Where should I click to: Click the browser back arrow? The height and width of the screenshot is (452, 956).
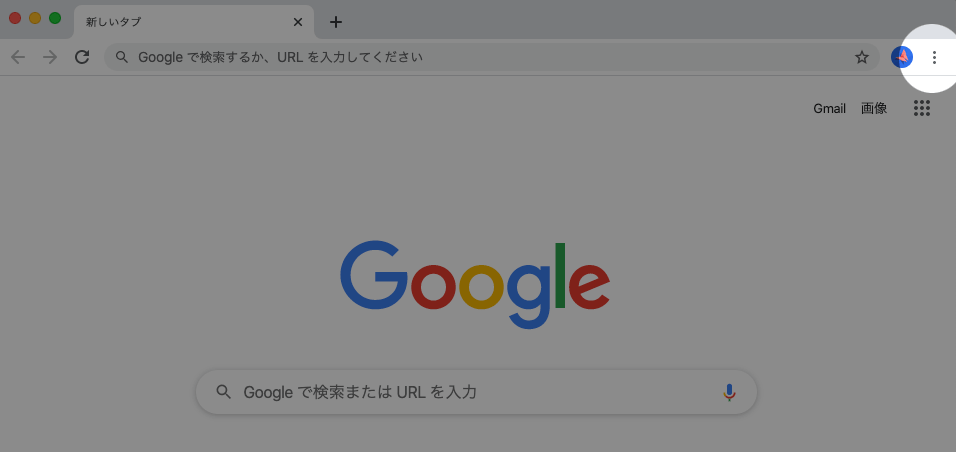[x=18, y=57]
